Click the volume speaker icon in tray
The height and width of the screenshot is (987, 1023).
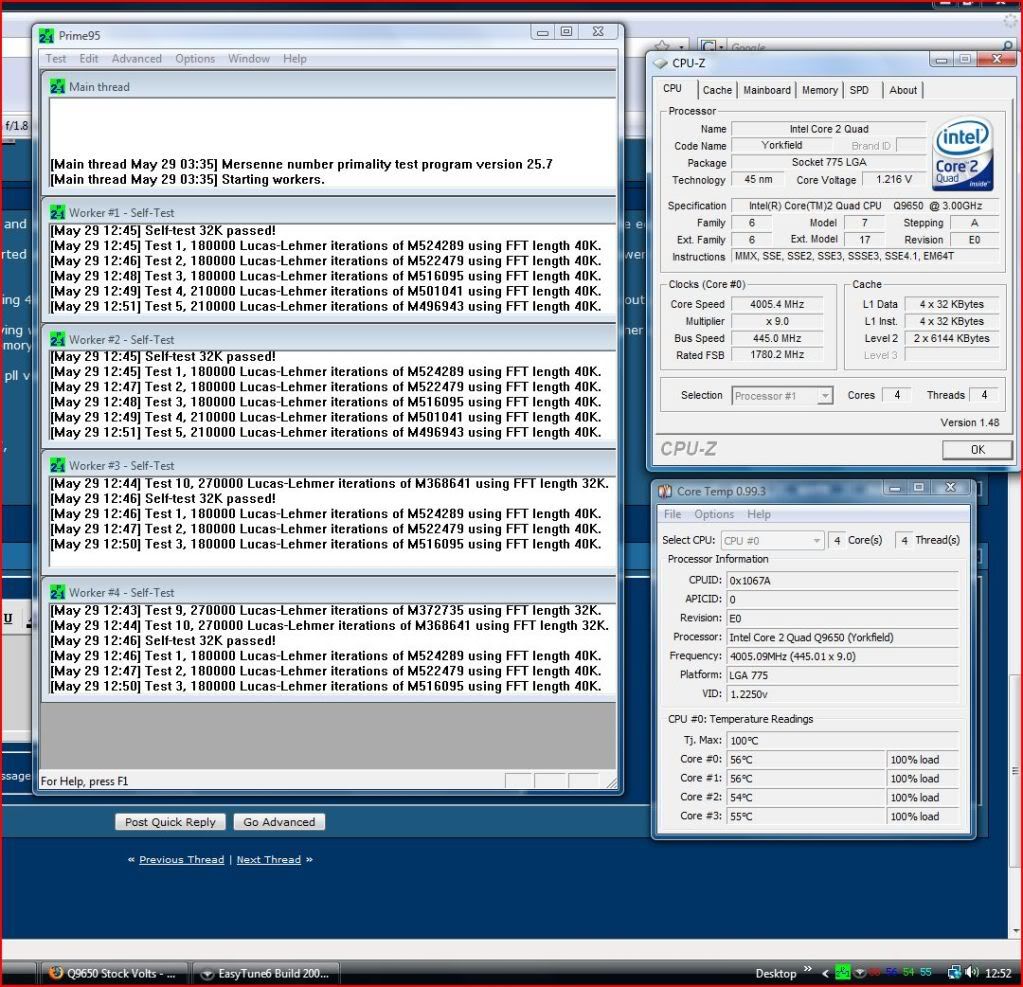point(971,973)
